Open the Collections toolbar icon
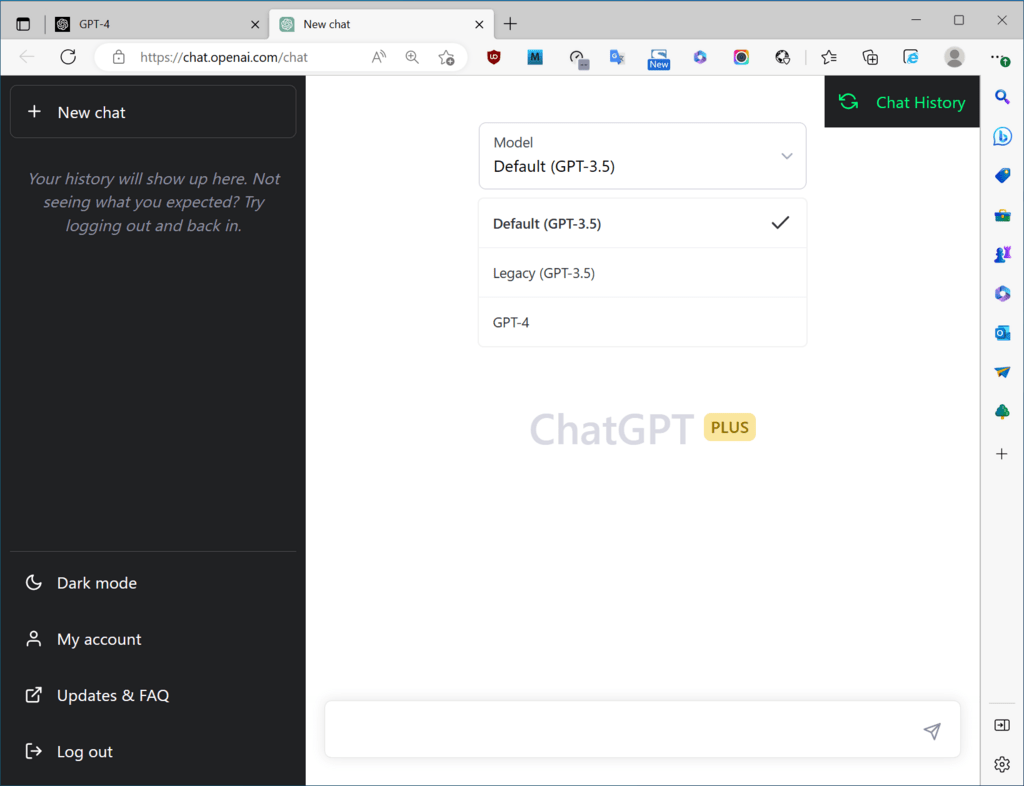The width and height of the screenshot is (1024, 786). tap(870, 57)
